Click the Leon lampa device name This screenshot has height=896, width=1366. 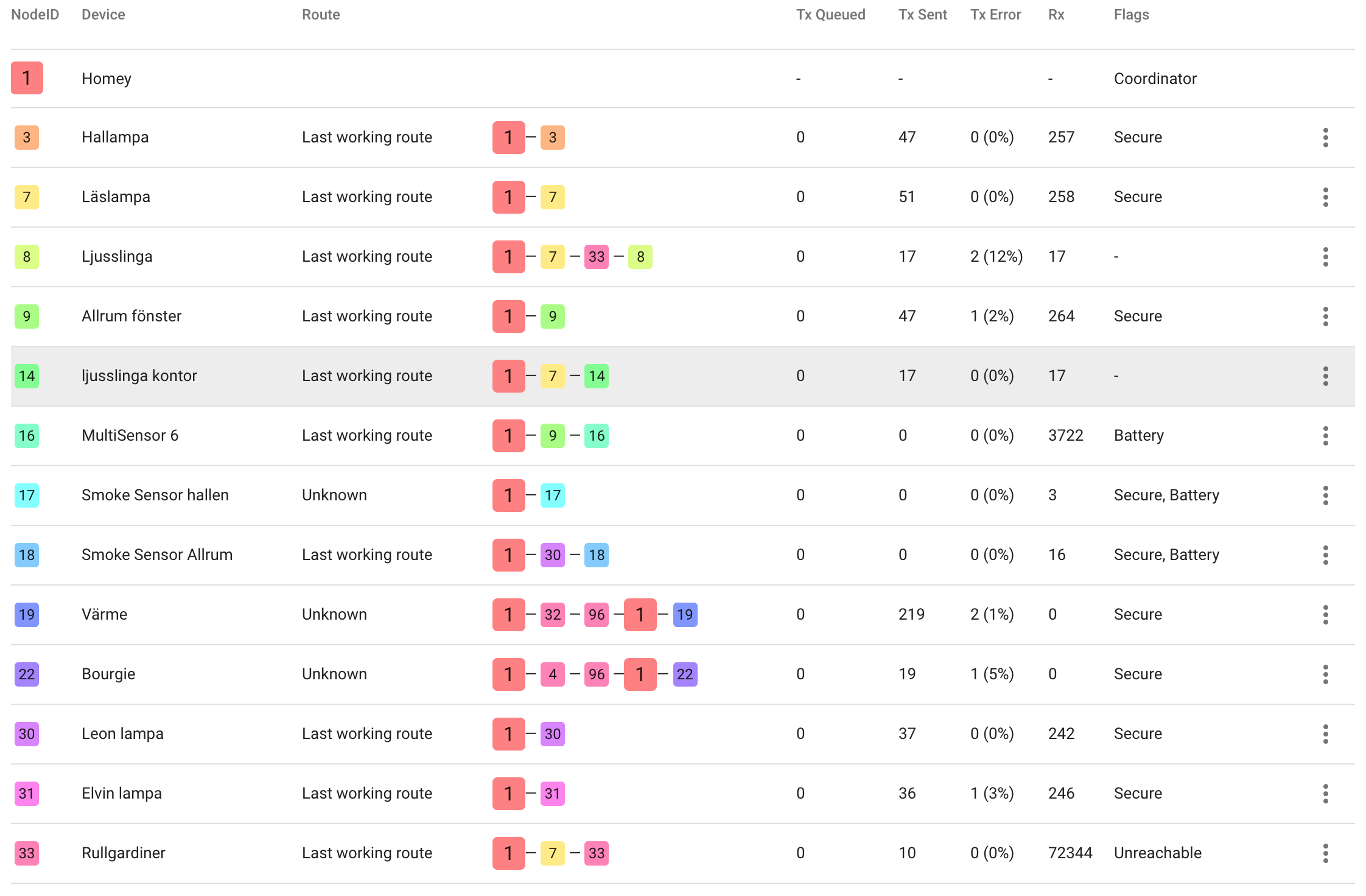tap(122, 733)
